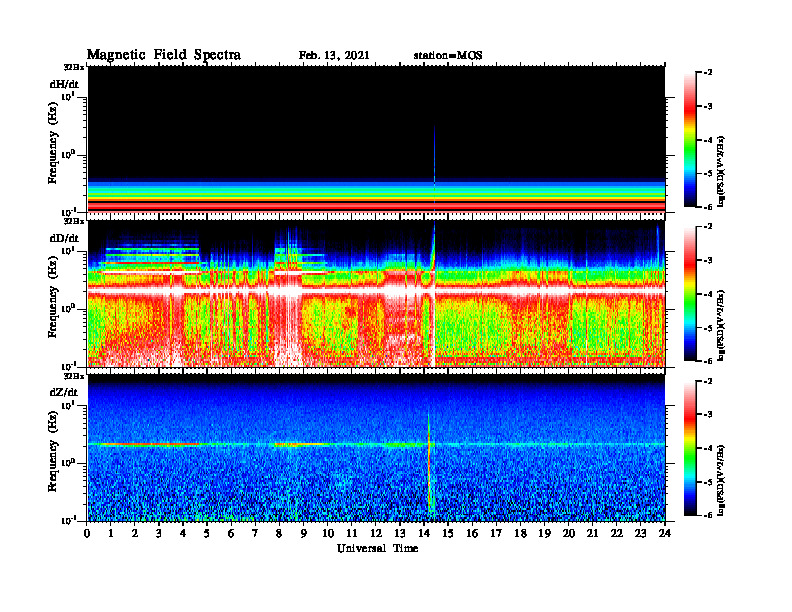792x612 pixels.
Task: Click the "station=MOS" label
Action: (448, 56)
